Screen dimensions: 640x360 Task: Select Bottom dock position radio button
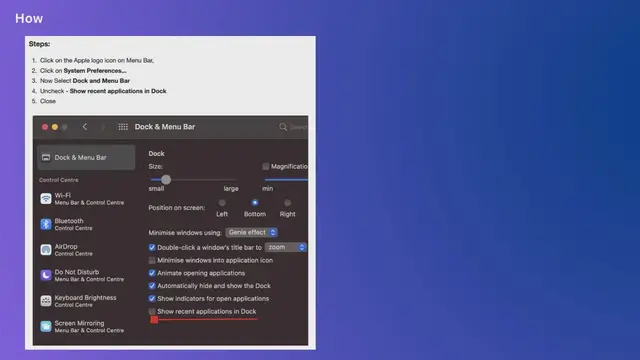[255, 202]
